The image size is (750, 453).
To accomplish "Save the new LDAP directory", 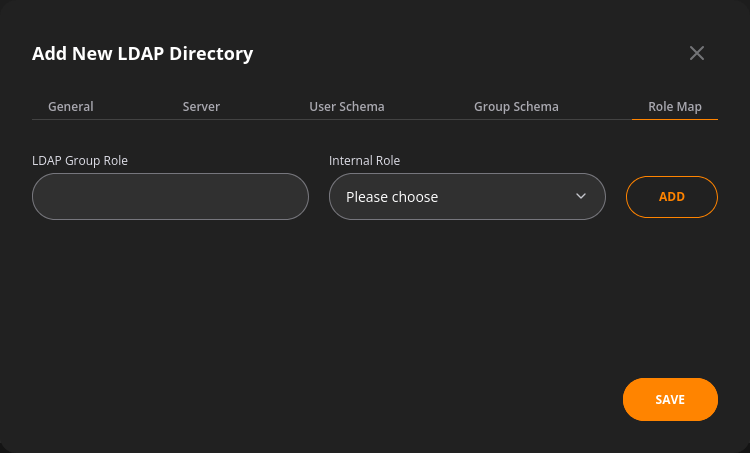I will pyautogui.click(x=670, y=399).
